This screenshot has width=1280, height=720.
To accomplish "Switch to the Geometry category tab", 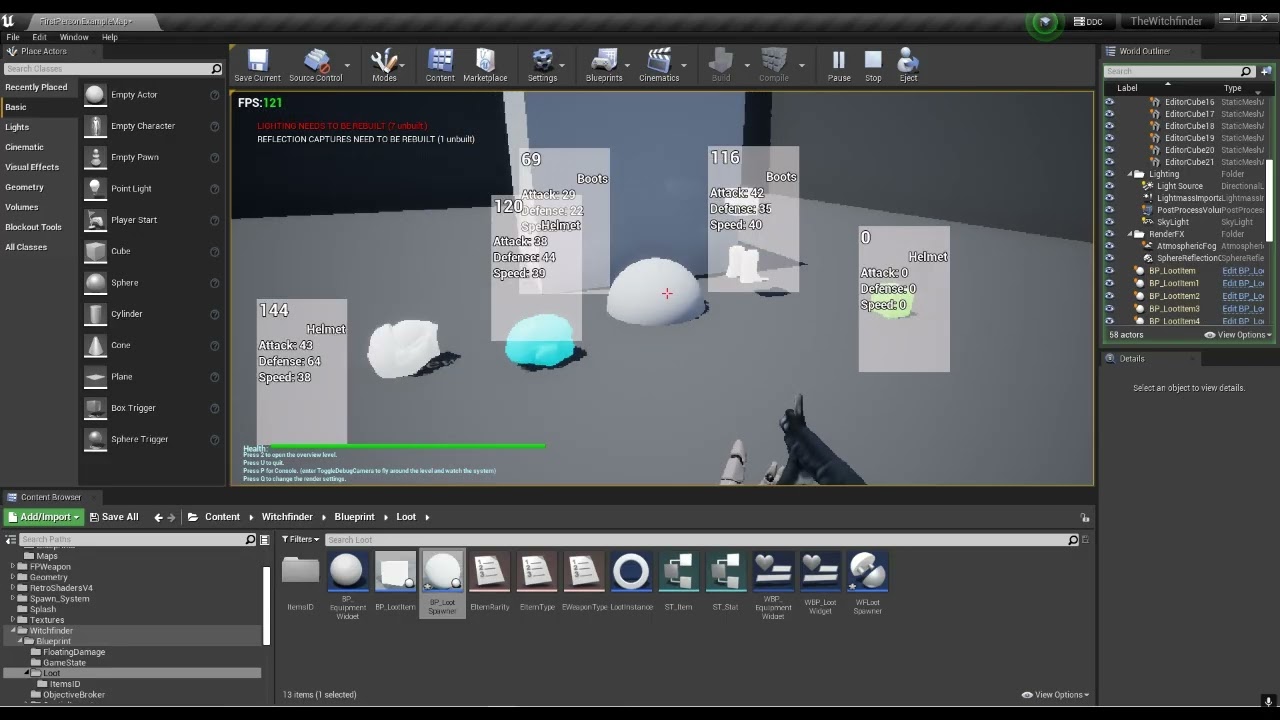I will (38, 187).
